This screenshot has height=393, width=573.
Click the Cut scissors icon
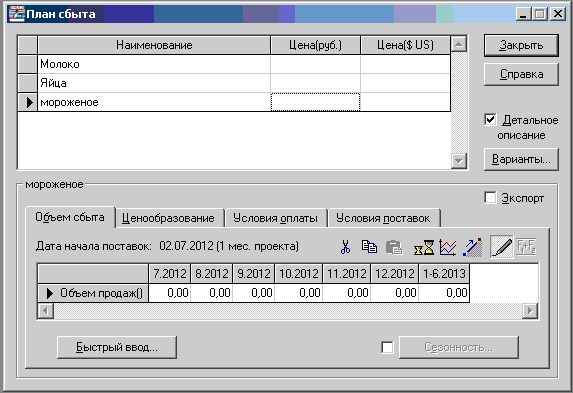pyautogui.click(x=345, y=247)
